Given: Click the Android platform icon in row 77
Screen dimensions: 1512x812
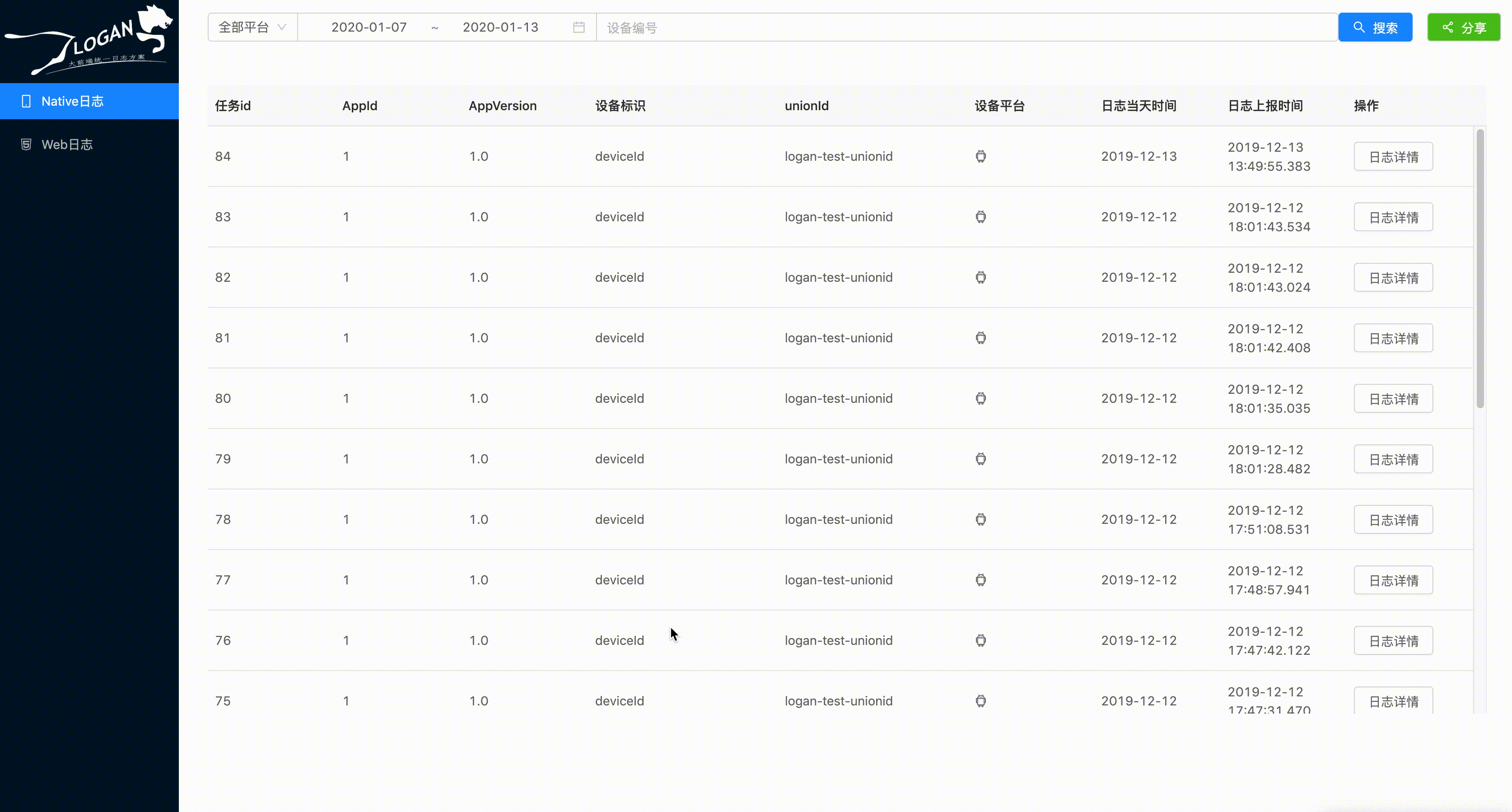Looking at the screenshot, I should tap(981, 579).
